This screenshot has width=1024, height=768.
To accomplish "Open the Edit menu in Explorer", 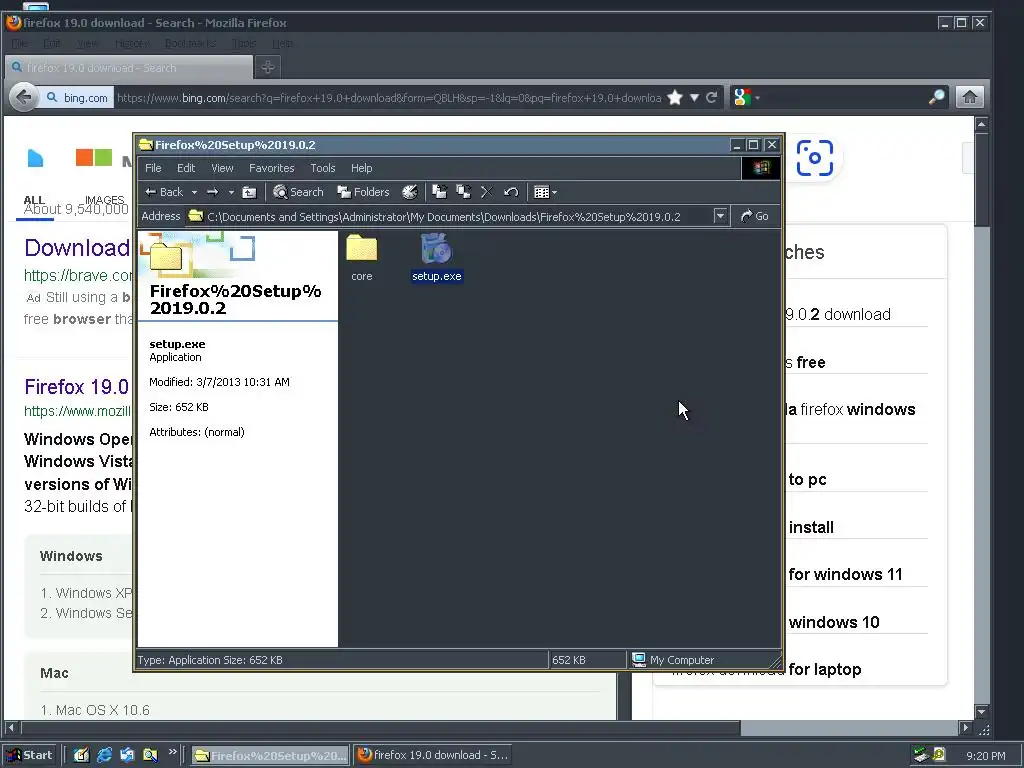I will 186,168.
